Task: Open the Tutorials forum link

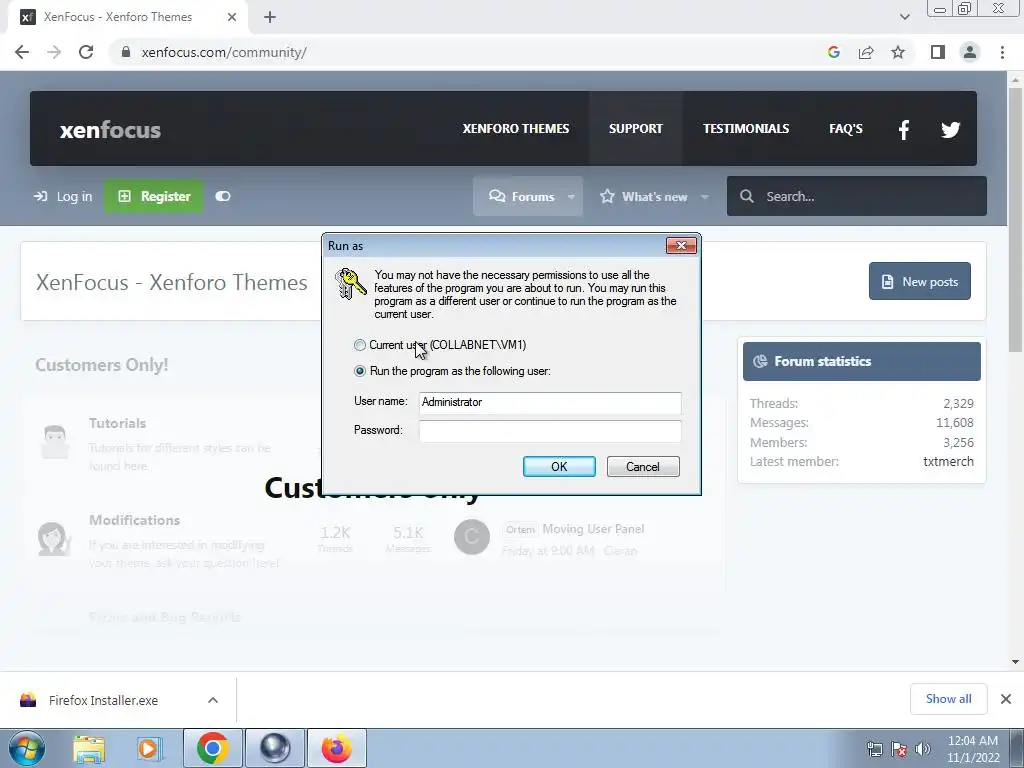Action: (x=118, y=423)
